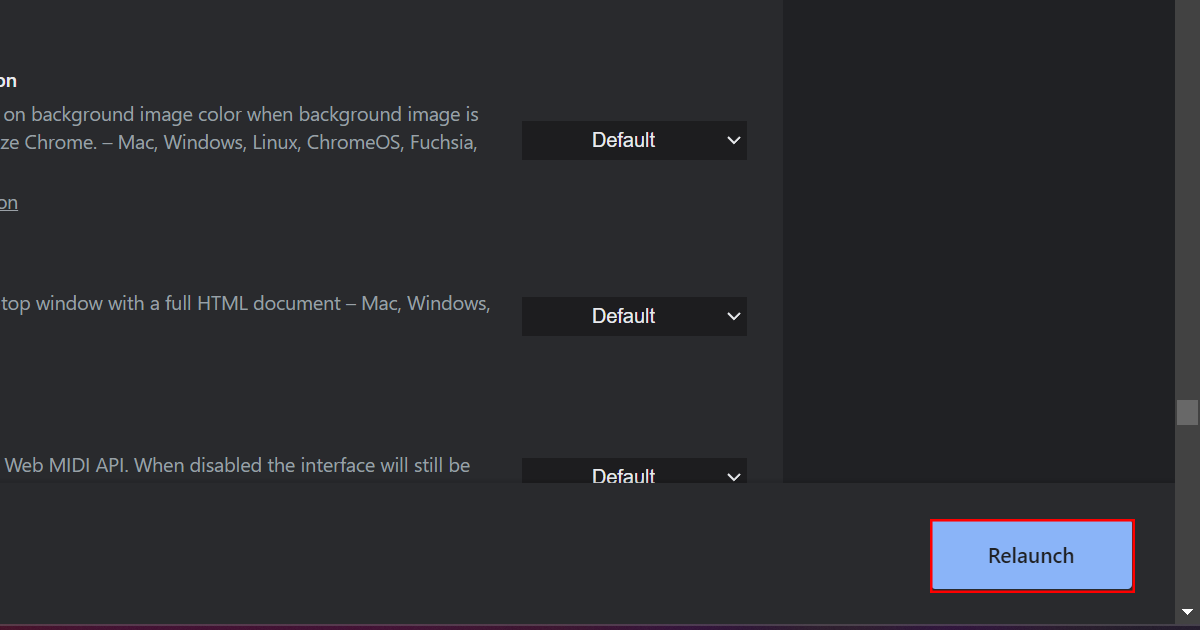This screenshot has height=630, width=1200.
Task: Click the bold flag title ending in "on"
Action: tap(8, 81)
